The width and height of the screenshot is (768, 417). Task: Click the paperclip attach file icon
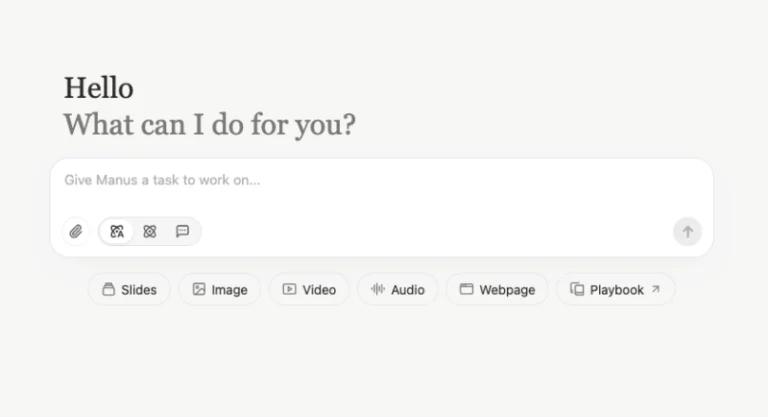pos(76,231)
